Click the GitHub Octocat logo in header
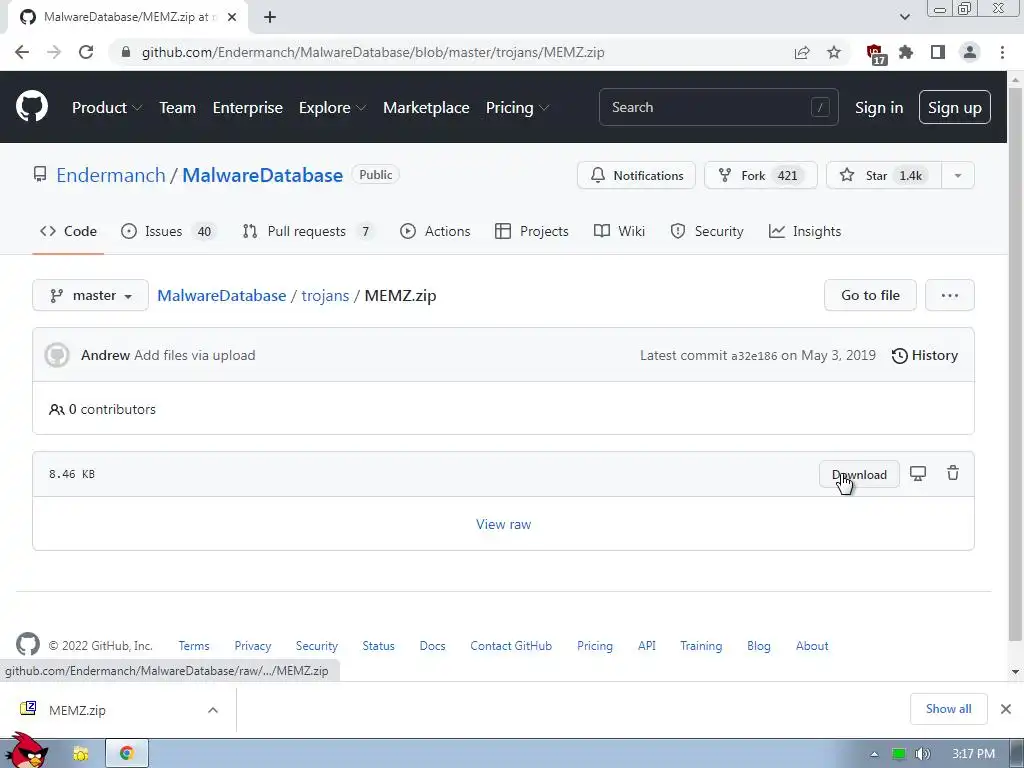This screenshot has height=768, width=1024. 31,107
